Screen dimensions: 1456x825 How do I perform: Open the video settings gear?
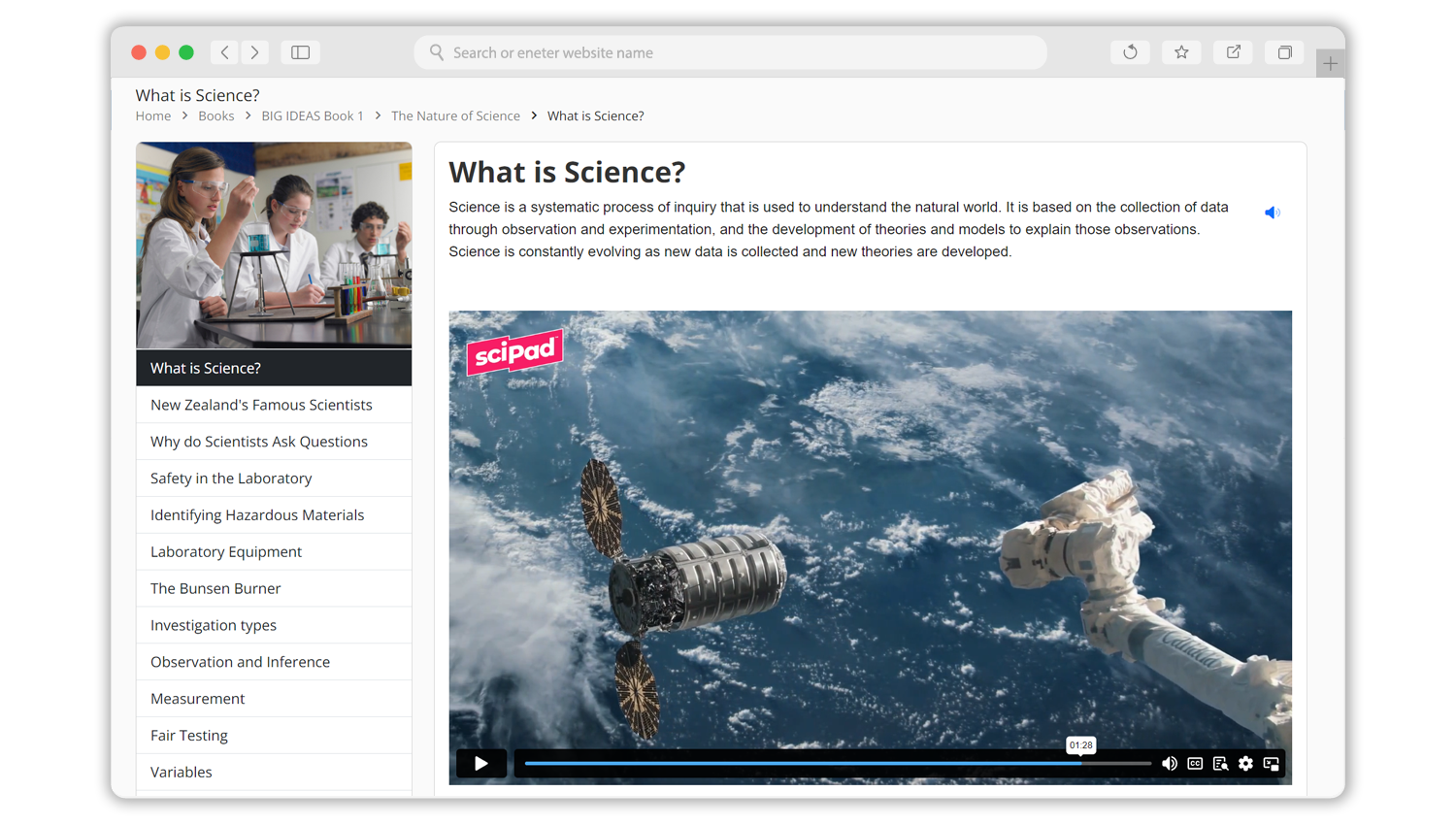(x=1245, y=764)
